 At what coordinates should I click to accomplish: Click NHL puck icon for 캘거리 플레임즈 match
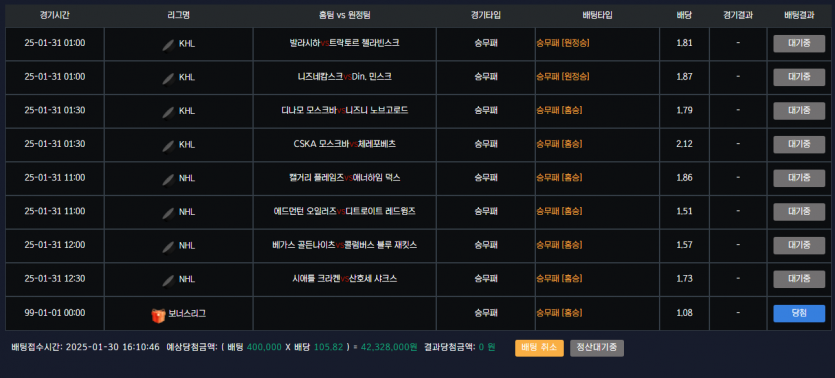[169, 178]
